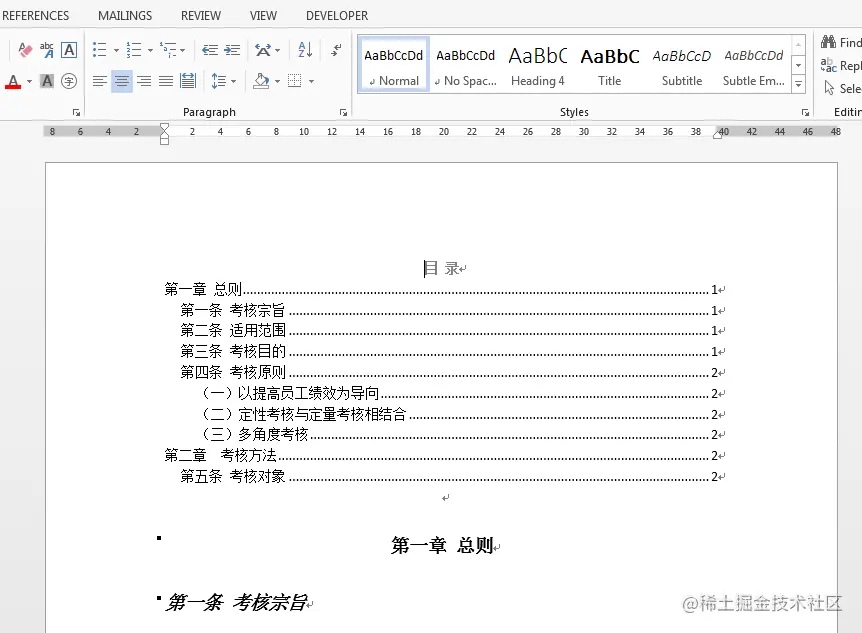The width and height of the screenshot is (862, 633).
Task: Open the DEVELOPER ribbon tab
Action: coord(336,15)
